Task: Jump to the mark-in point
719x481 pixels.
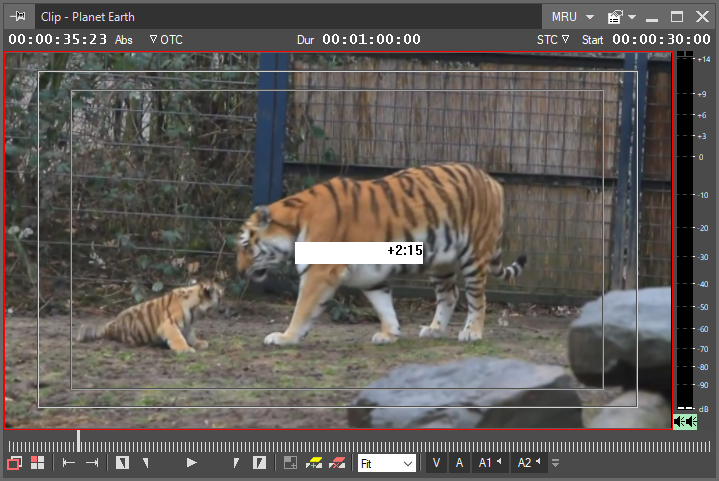Action: pyautogui.click(x=69, y=463)
